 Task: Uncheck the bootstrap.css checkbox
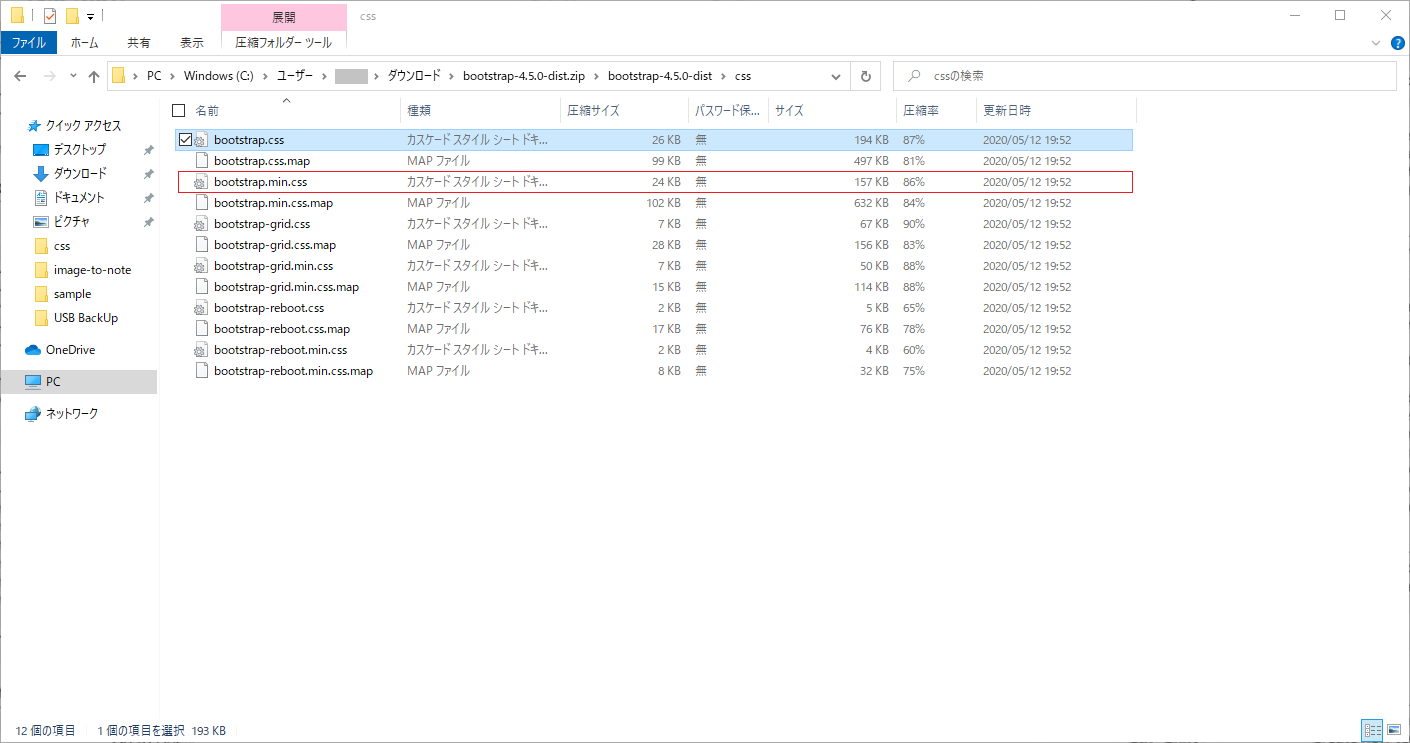pyautogui.click(x=185, y=140)
